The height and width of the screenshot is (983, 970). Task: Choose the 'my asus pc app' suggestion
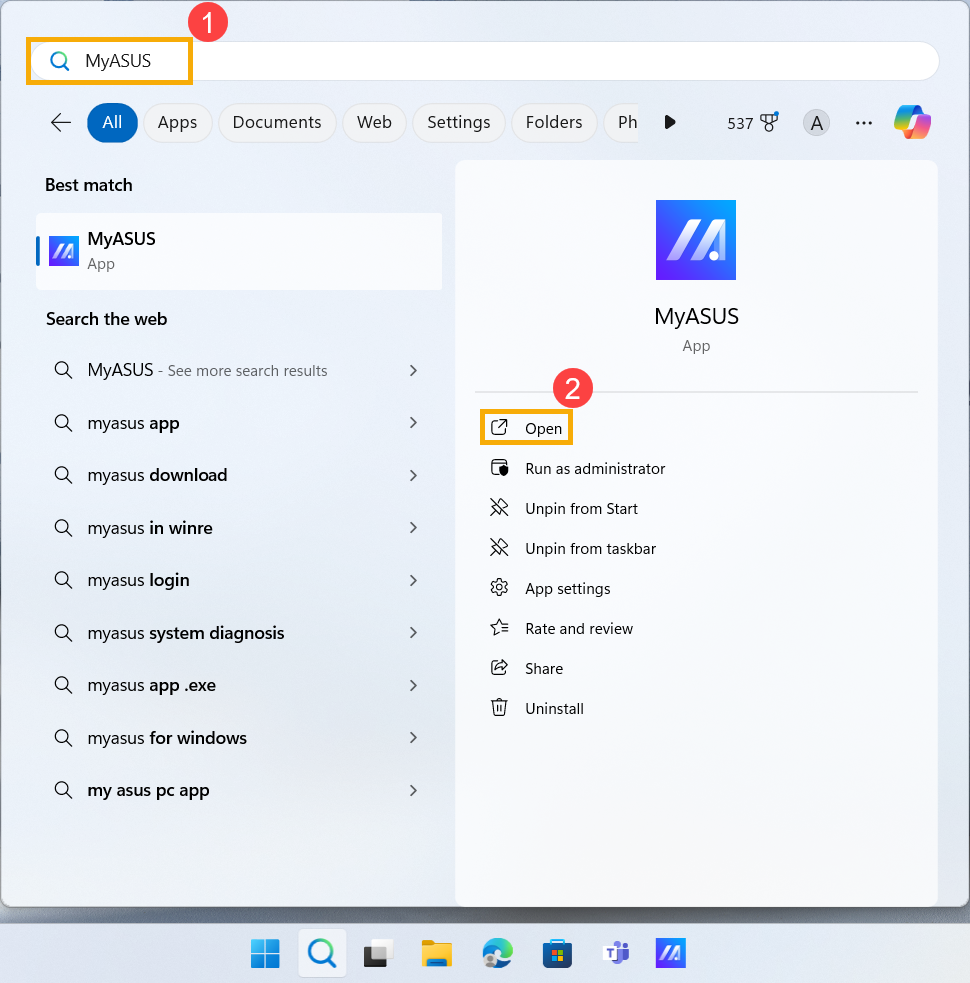pos(239,791)
